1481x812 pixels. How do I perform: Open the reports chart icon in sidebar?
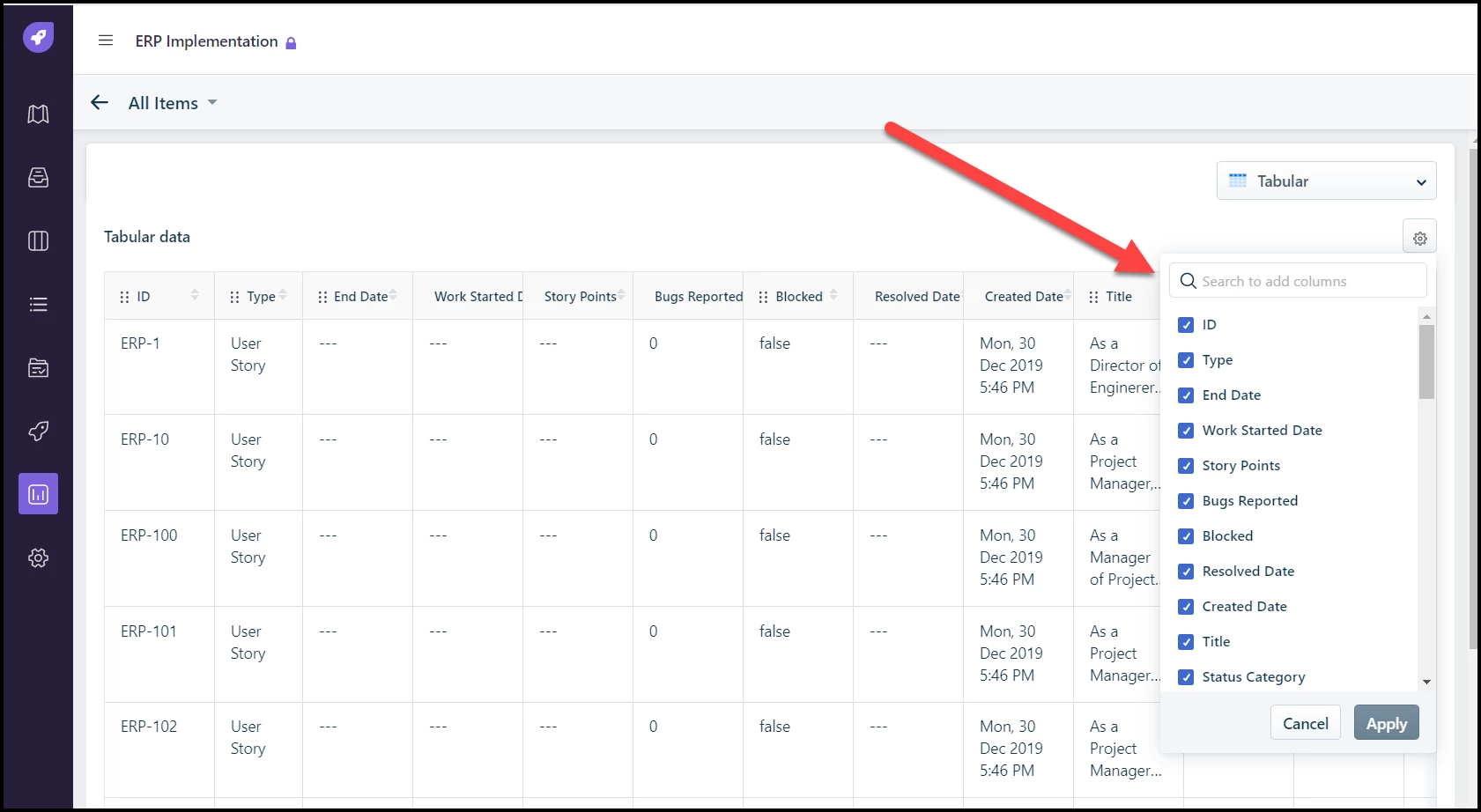38,494
